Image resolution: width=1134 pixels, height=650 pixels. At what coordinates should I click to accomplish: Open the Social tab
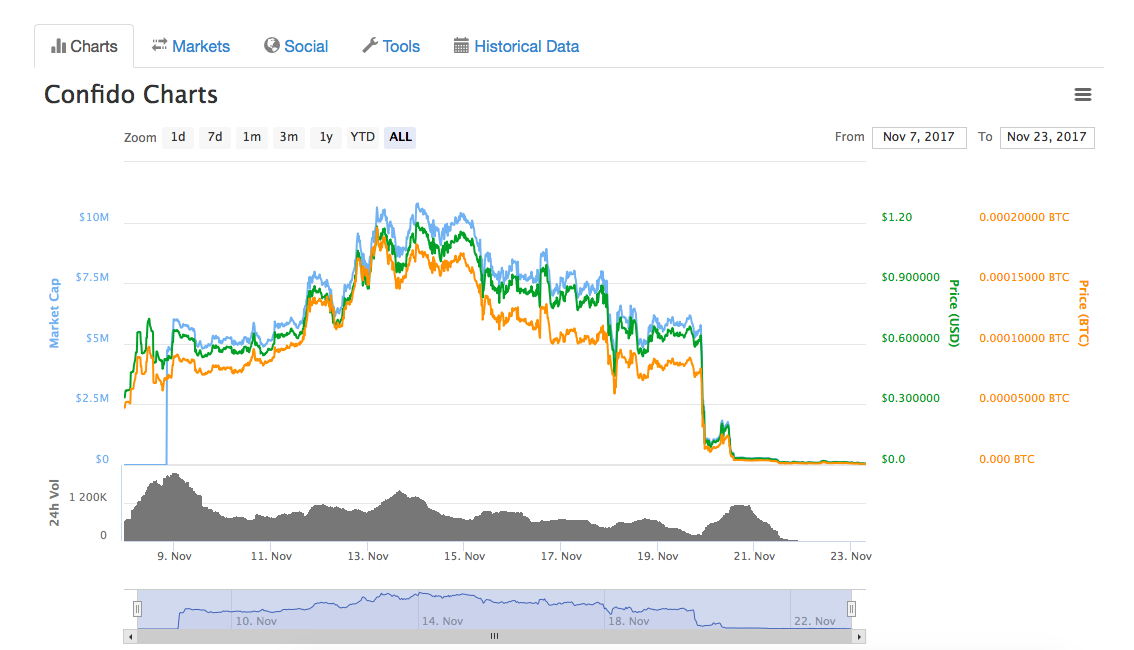(297, 46)
